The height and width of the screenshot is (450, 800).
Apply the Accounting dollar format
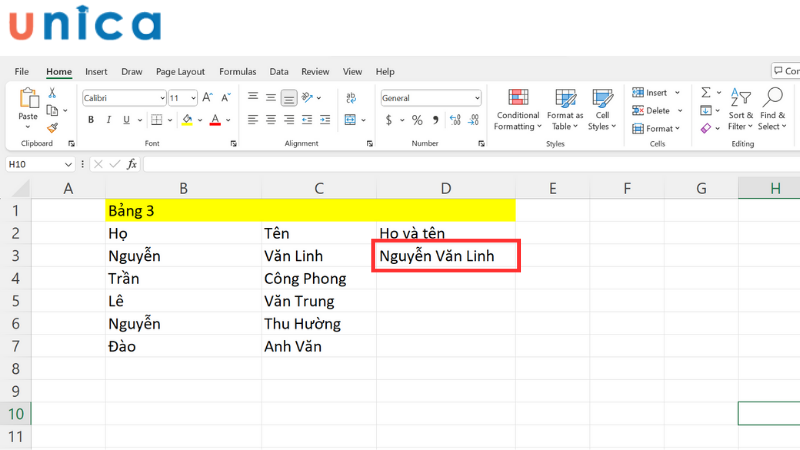(x=389, y=120)
